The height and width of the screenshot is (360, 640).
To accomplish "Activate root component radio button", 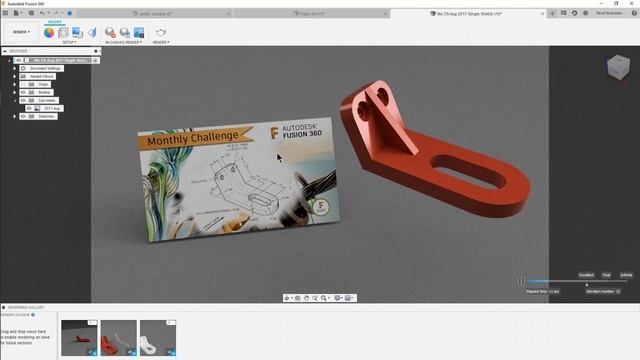I will coord(95,60).
